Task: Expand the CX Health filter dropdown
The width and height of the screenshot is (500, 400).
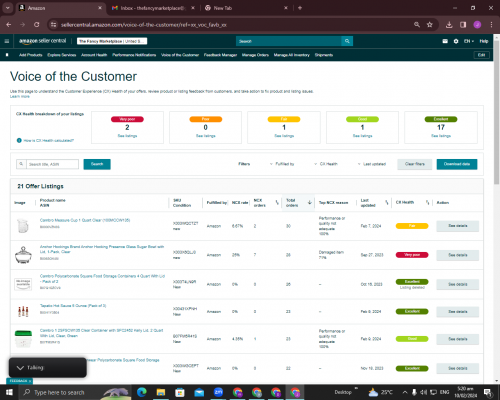Action: coord(326,164)
